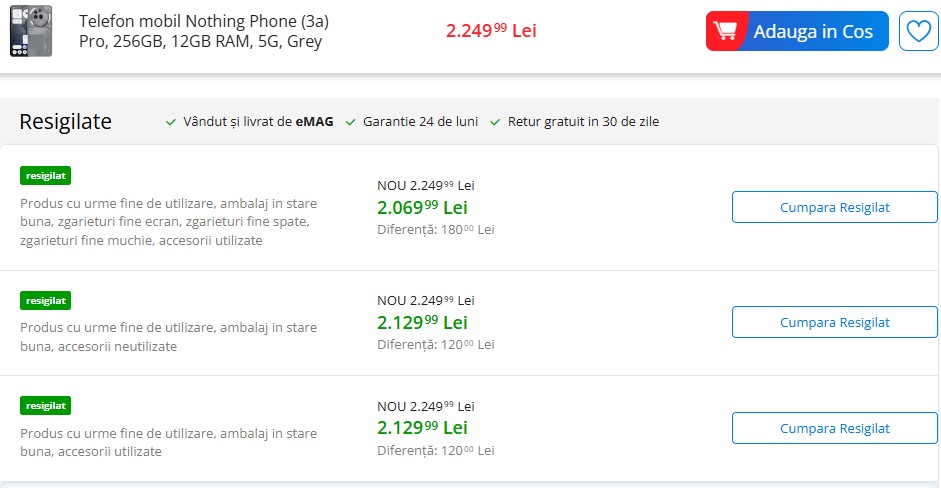Click eMAG seller name text
941x488 pixels.
[314, 122]
